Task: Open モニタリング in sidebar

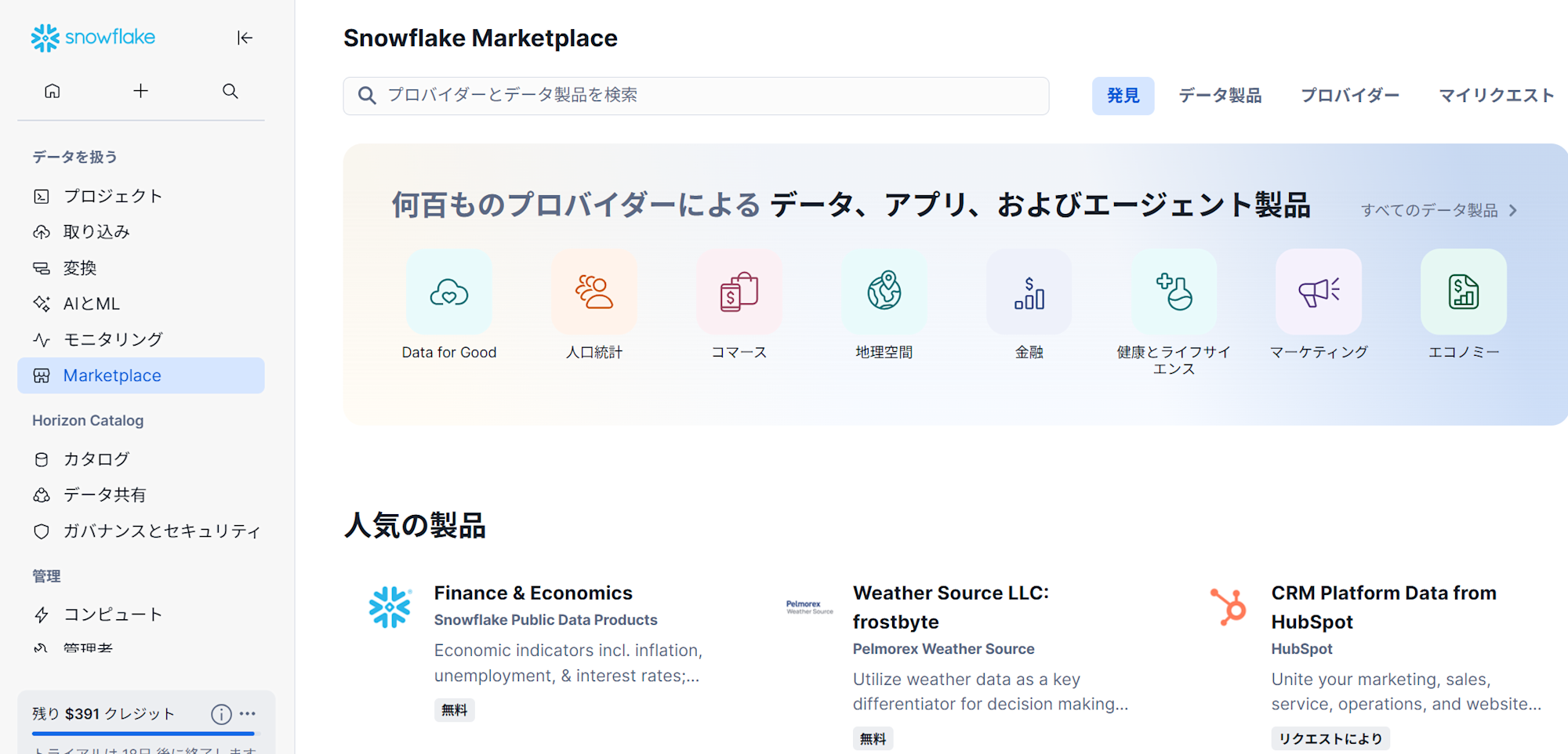Action: (x=141, y=339)
